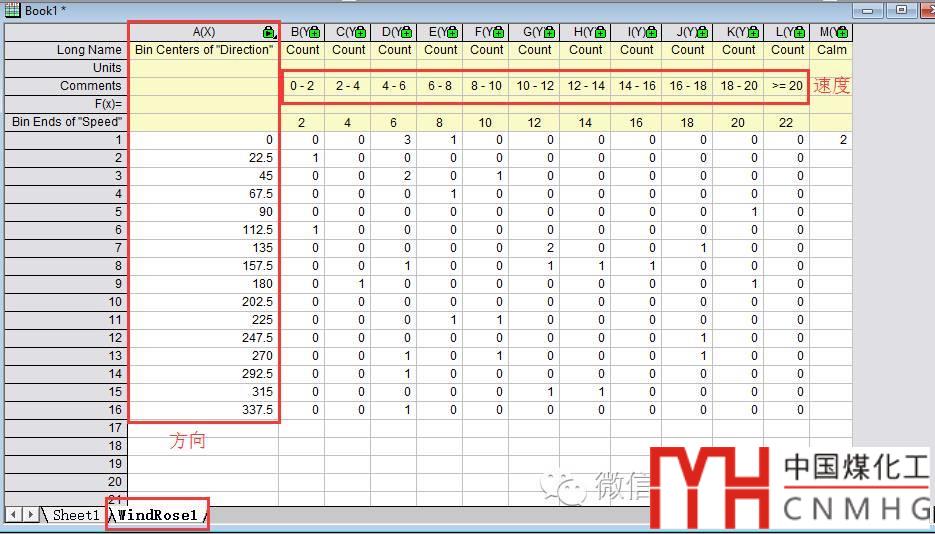Click the direction cell 202.5

point(203,302)
